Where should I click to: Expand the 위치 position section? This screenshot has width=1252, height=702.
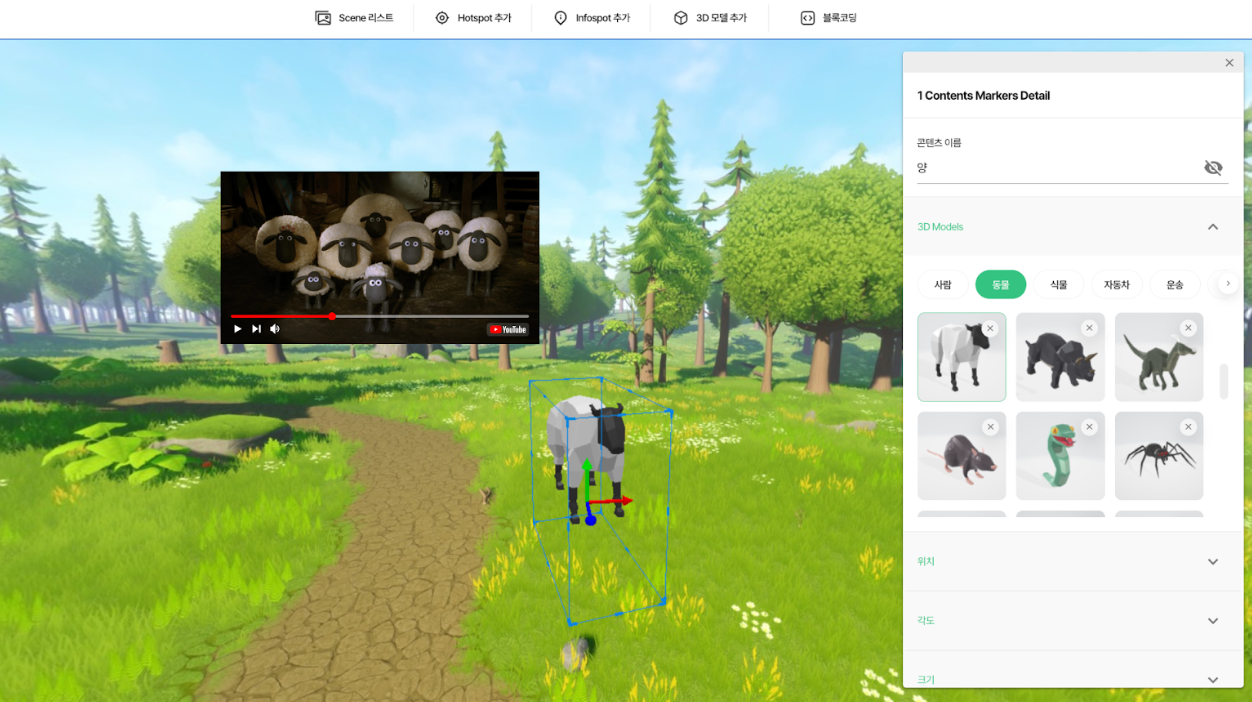(1072, 562)
